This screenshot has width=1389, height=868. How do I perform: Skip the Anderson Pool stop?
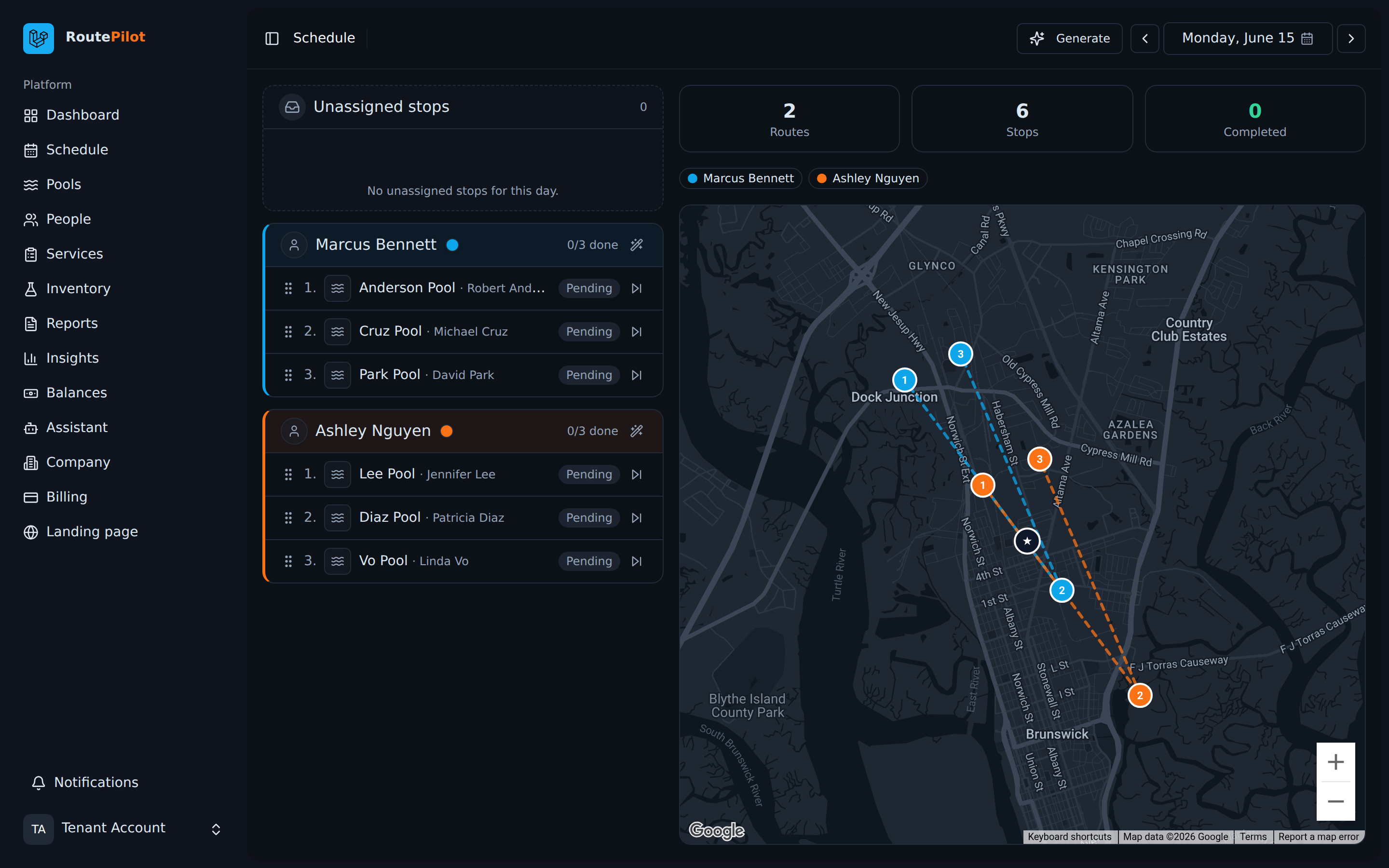coord(637,288)
